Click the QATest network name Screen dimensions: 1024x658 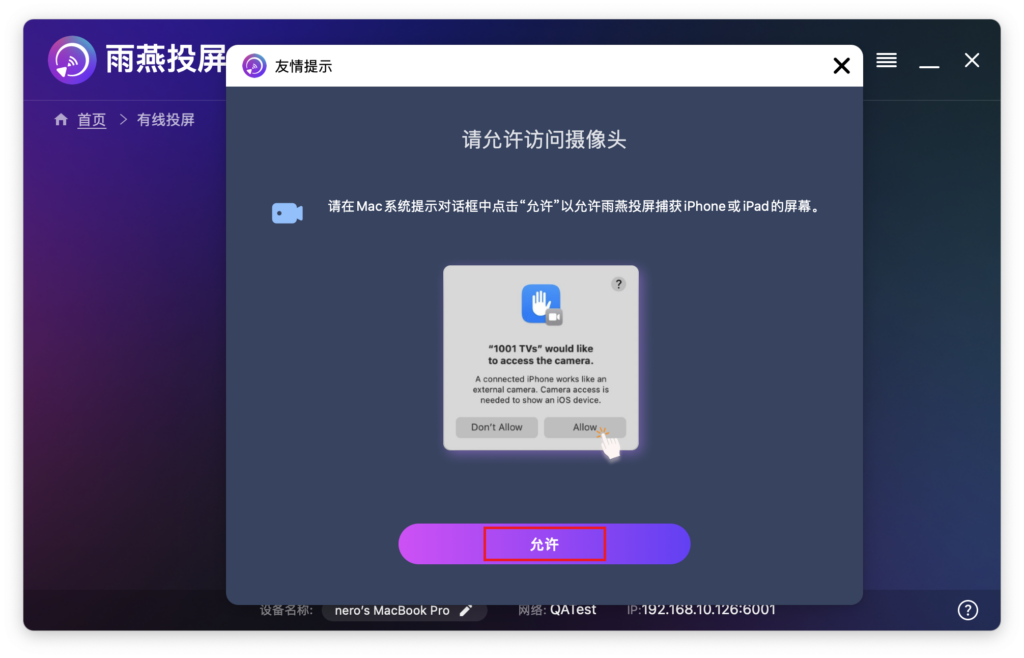tap(573, 609)
